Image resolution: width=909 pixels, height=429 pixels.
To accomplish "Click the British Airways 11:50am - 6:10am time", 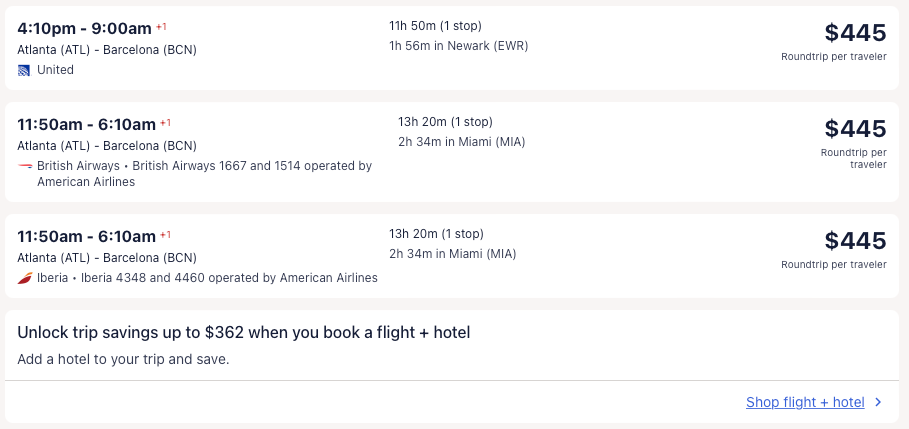I will point(86,124).
